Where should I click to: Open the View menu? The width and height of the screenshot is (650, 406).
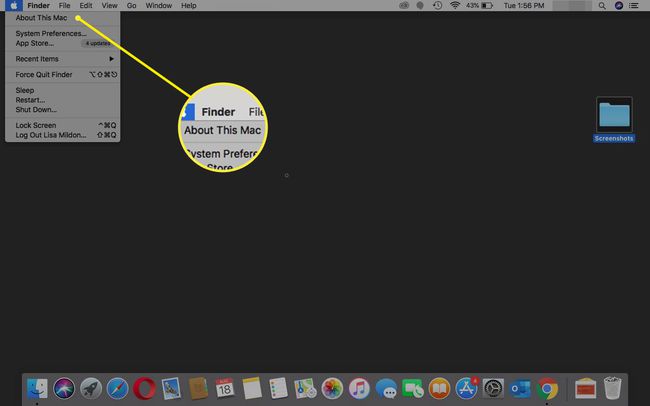(109, 5)
